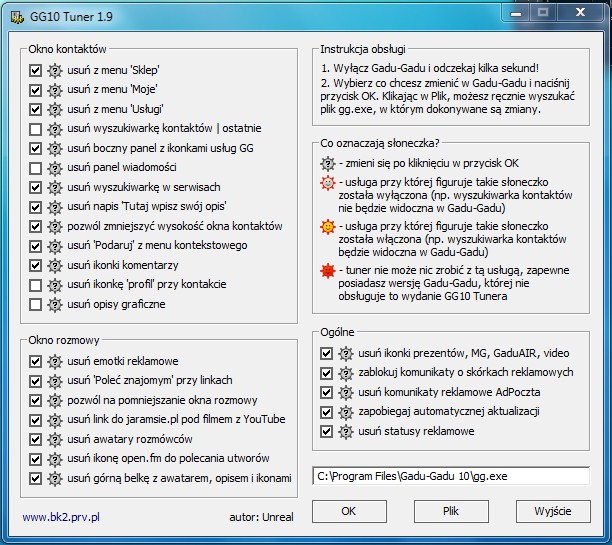Click sun icon beside 'usuń ikonki komentarzy'
612x545 pixels.
[x=55, y=265]
